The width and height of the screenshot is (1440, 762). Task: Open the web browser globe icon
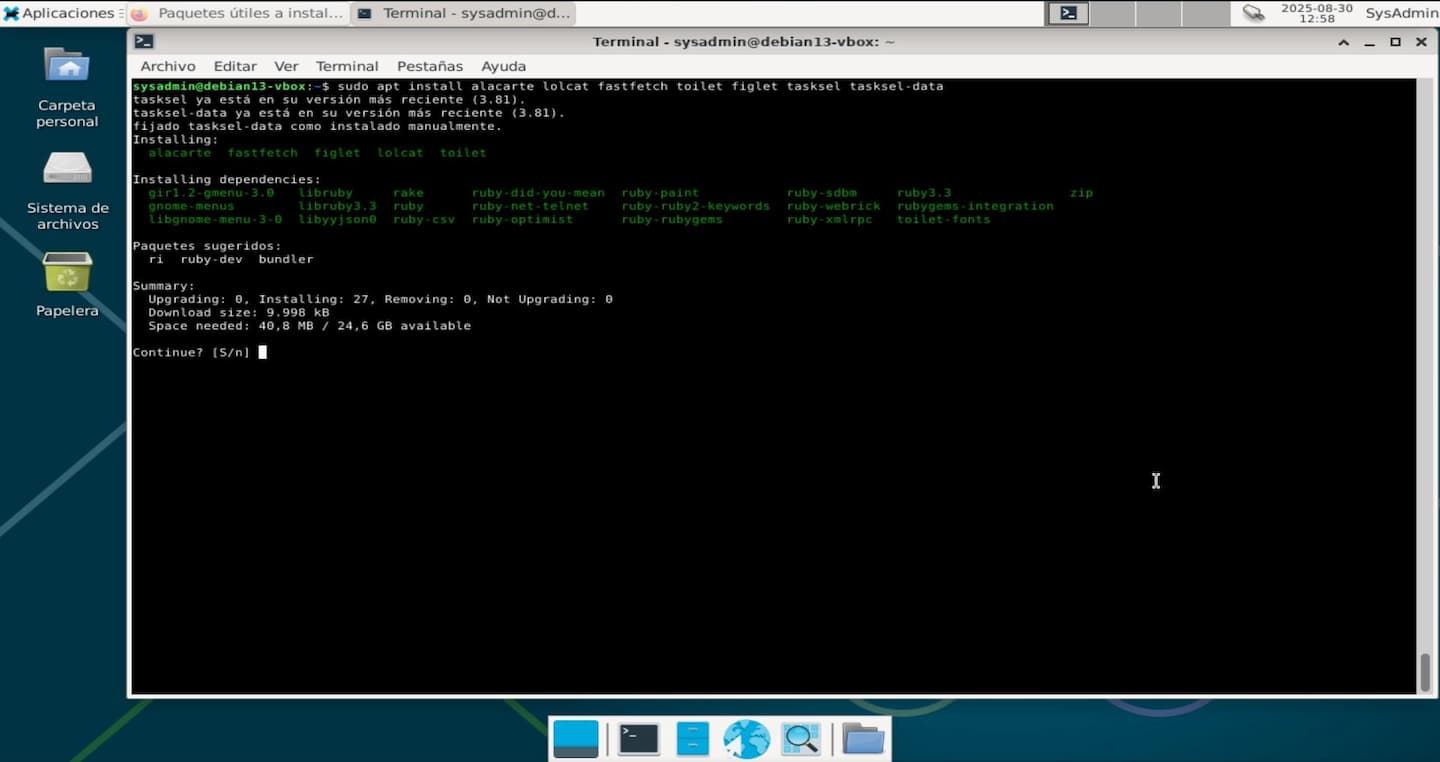(x=747, y=739)
